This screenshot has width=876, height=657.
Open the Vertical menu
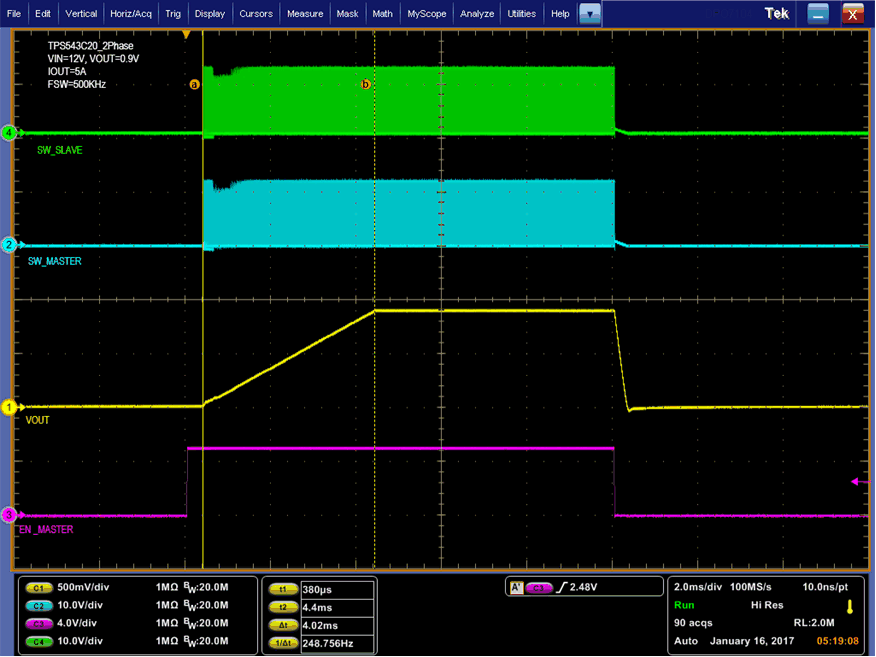tap(81, 14)
